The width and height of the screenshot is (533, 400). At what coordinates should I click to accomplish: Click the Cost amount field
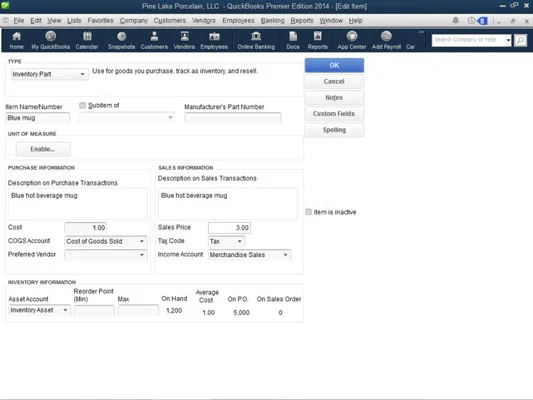tap(86, 228)
